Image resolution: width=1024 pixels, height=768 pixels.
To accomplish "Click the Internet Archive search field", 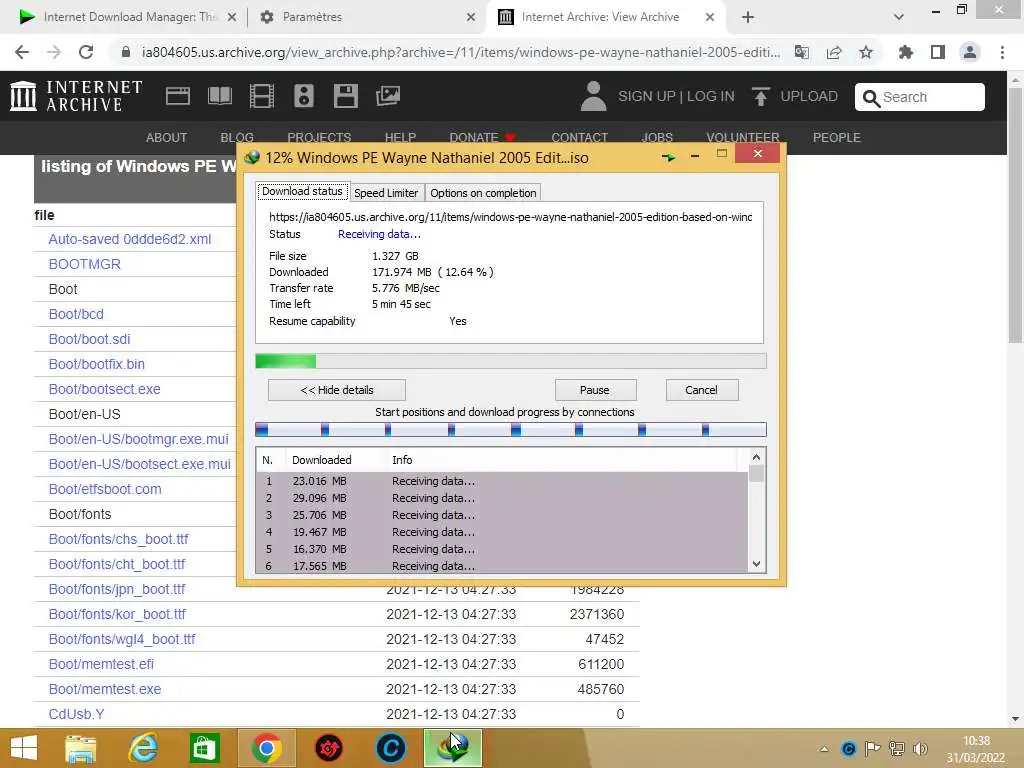I will (x=920, y=97).
